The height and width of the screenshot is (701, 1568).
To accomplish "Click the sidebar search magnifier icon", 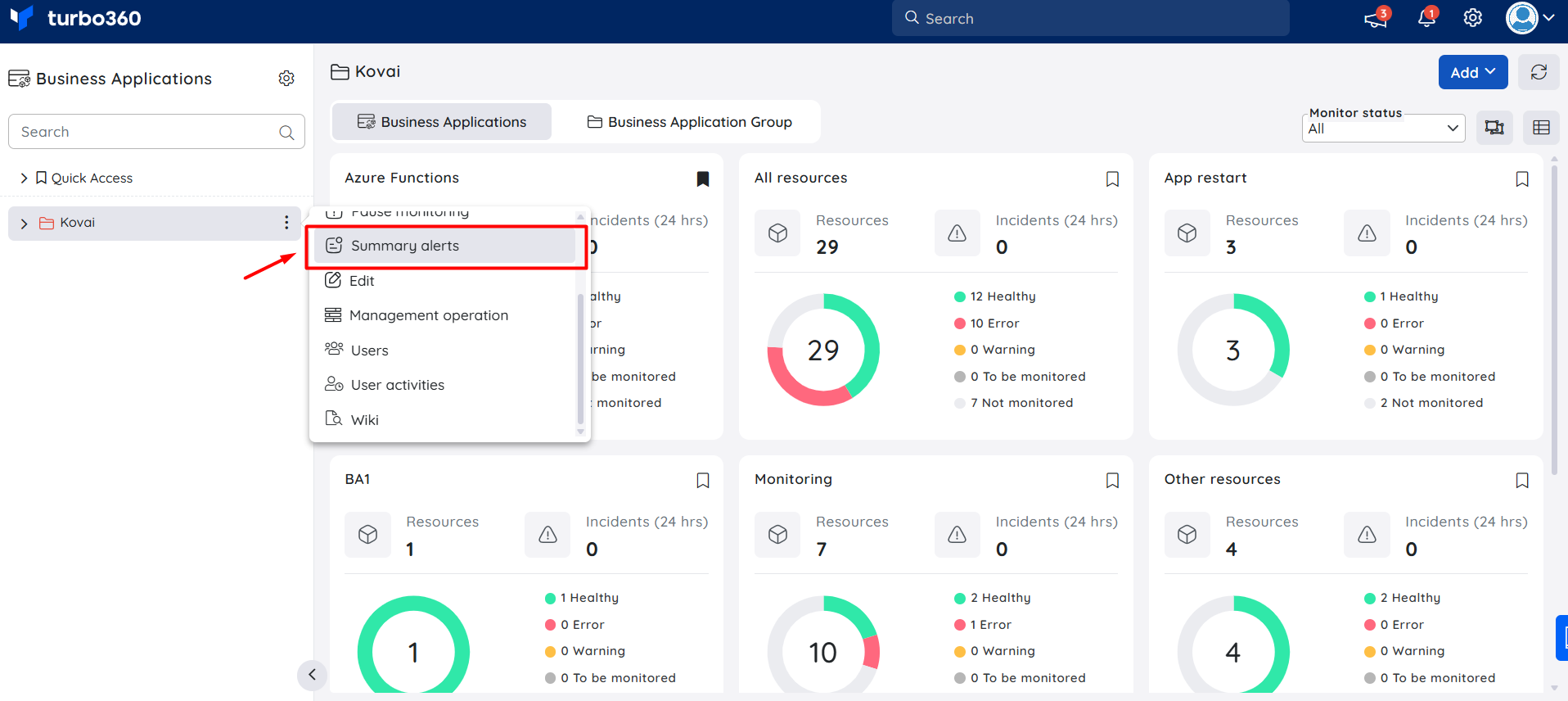I will [x=286, y=133].
